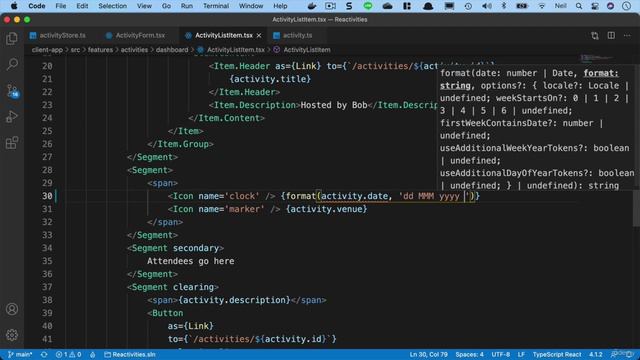Open the Time Machine menu bar icon
The image size is (640, 360).
coord(468,6)
